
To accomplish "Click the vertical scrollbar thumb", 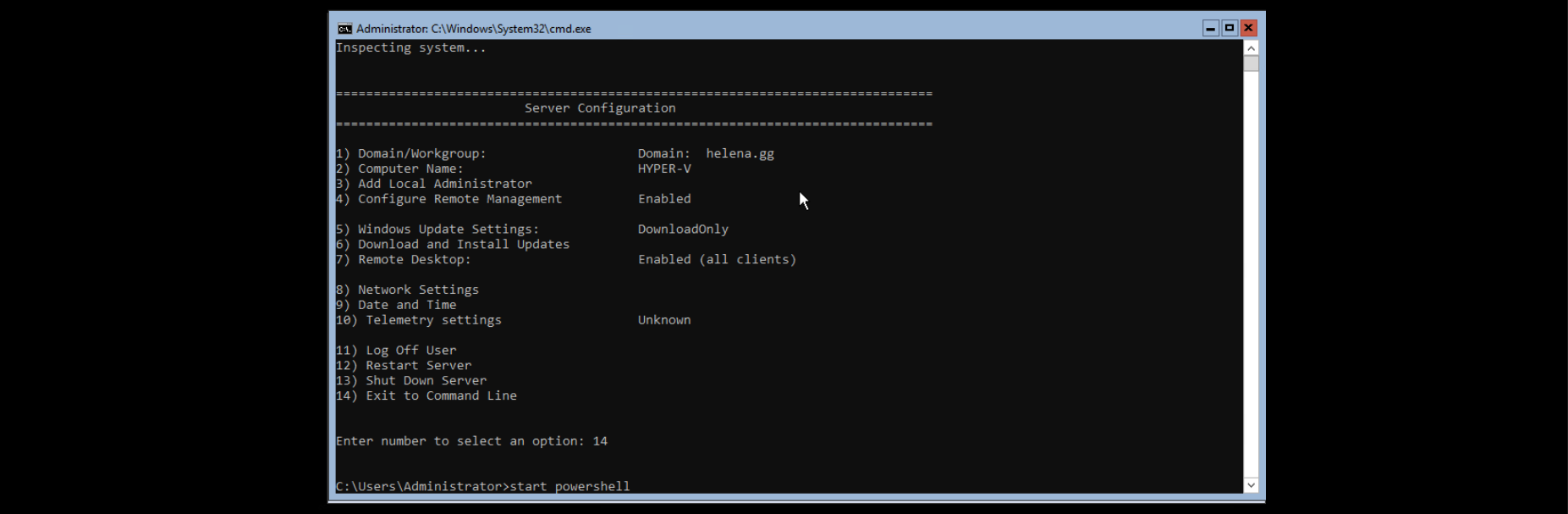I will tap(1251, 64).
